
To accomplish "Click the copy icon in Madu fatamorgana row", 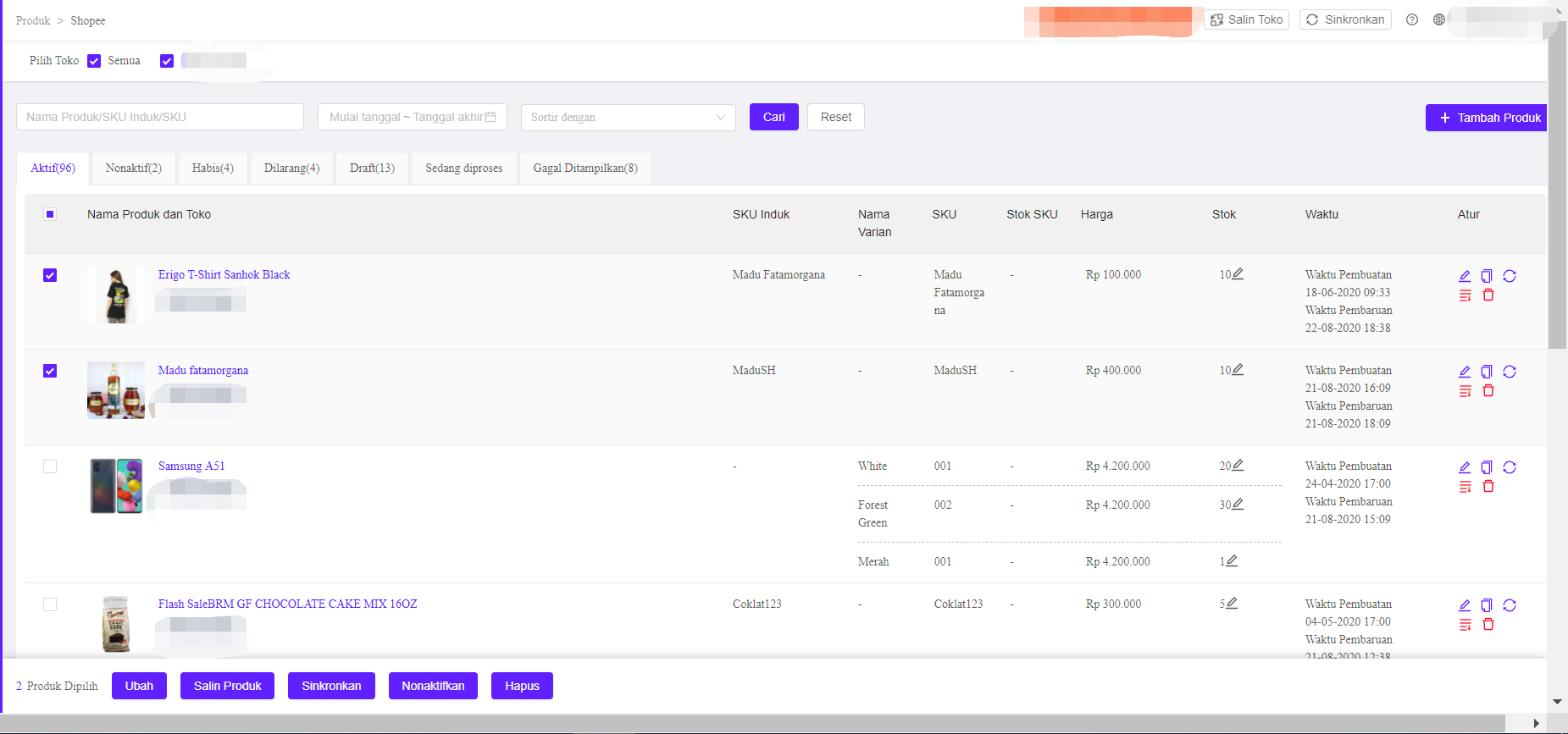I will point(1487,372).
